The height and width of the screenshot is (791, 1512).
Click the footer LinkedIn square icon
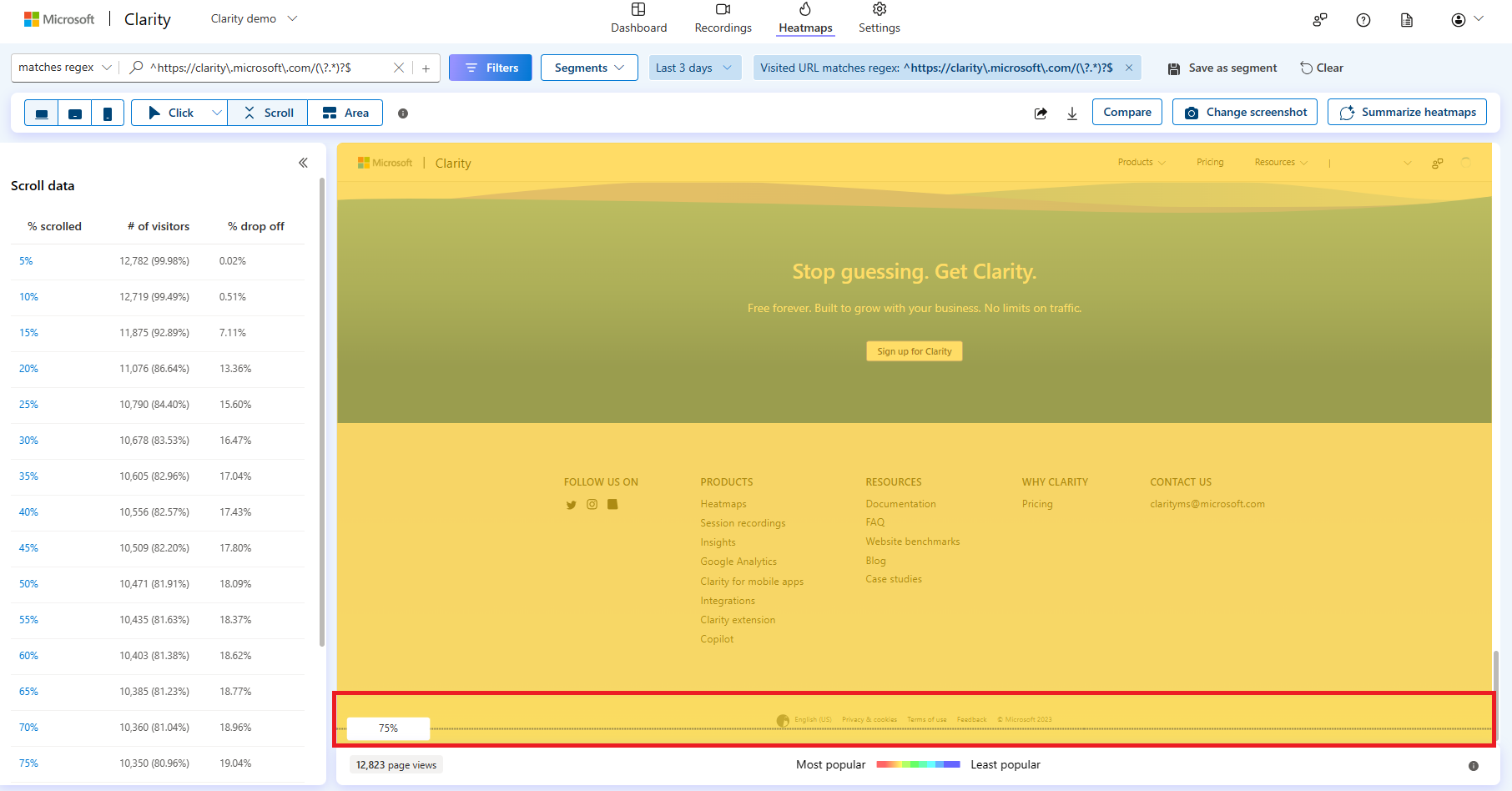(612, 504)
